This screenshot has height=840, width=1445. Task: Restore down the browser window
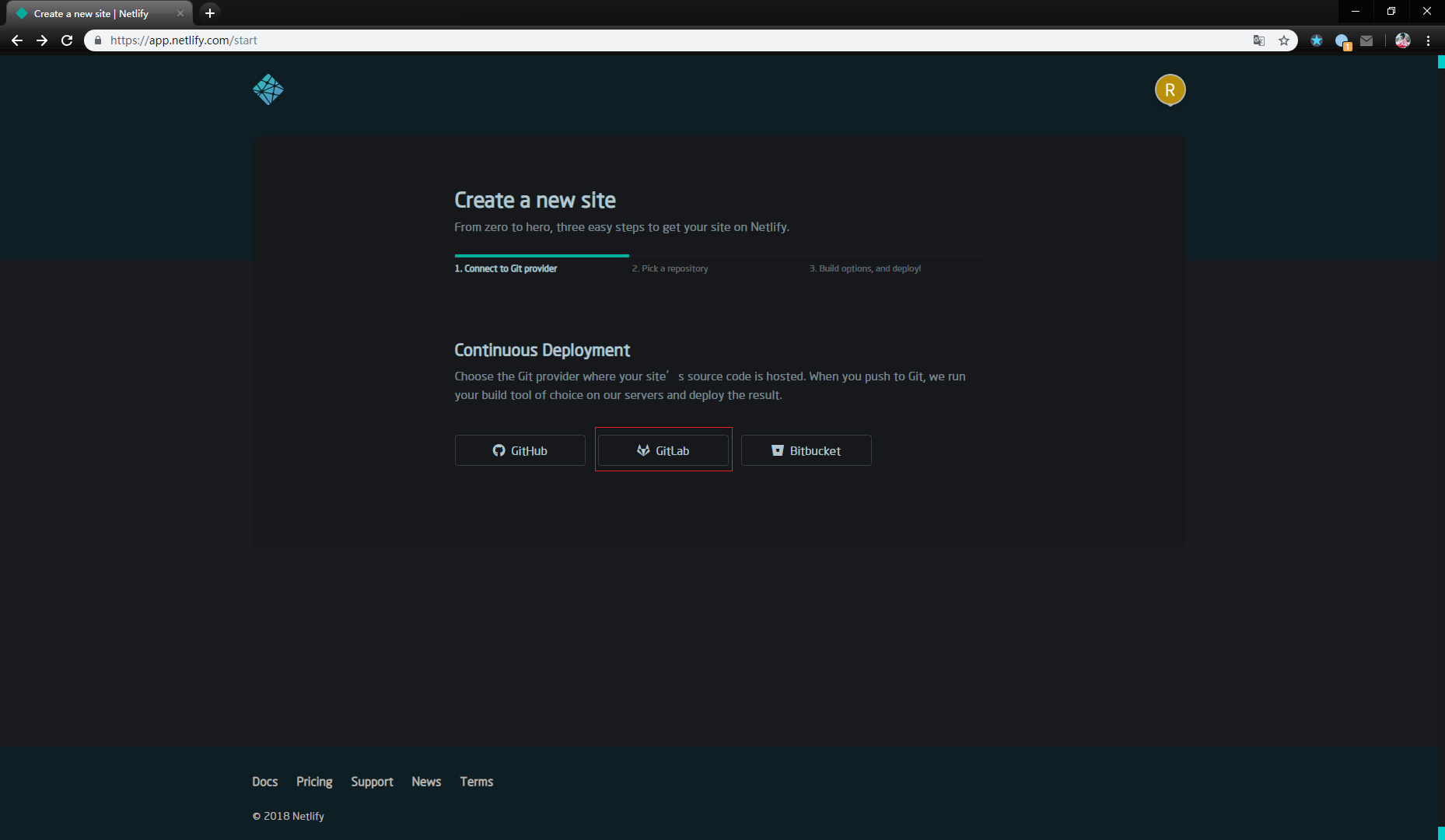1391,11
